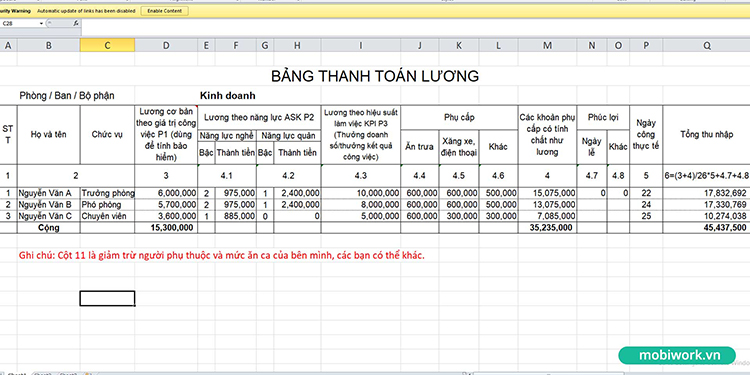The width and height of the screenshot is (750, 375).
Task: Select column H header
Action: point(297,45)
